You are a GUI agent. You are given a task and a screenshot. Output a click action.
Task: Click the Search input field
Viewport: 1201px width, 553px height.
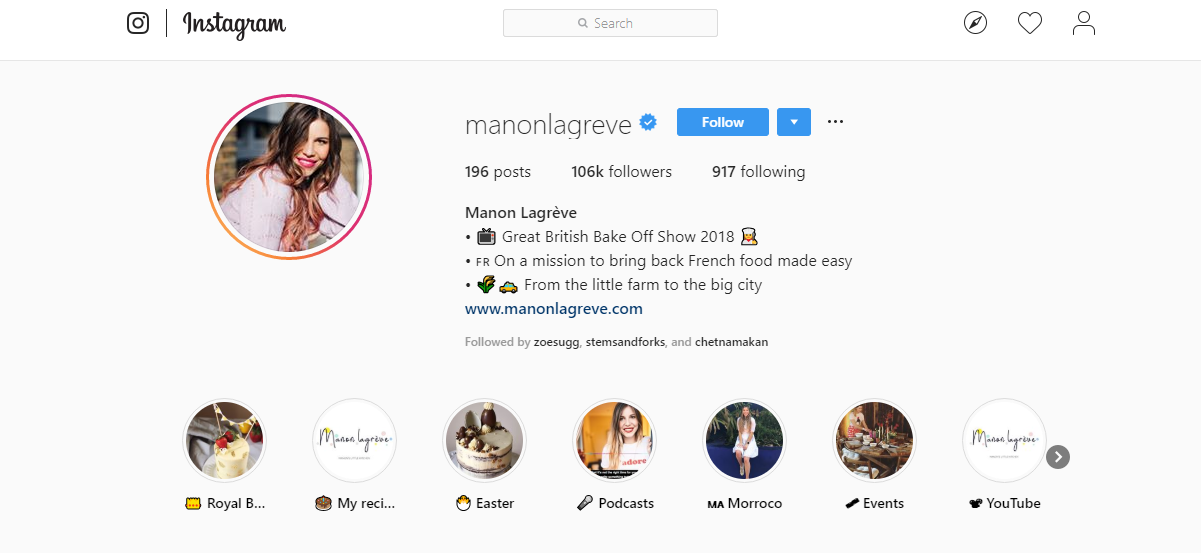point(610,23)
